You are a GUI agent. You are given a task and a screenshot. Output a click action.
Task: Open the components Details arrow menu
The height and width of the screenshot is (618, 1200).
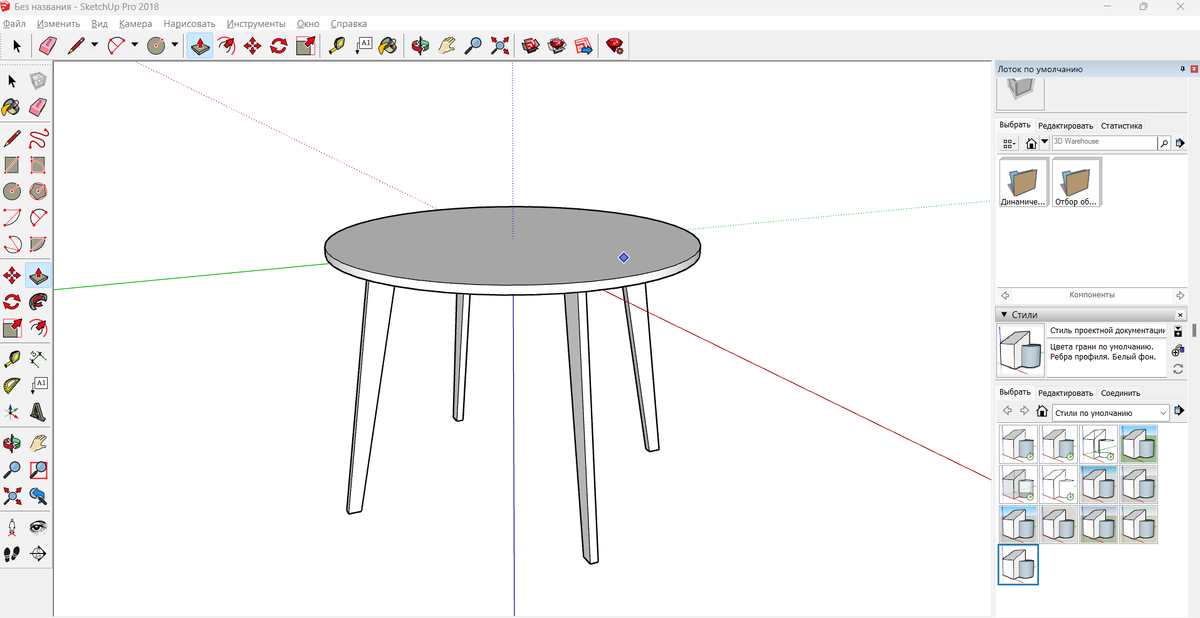point(1179,143)
